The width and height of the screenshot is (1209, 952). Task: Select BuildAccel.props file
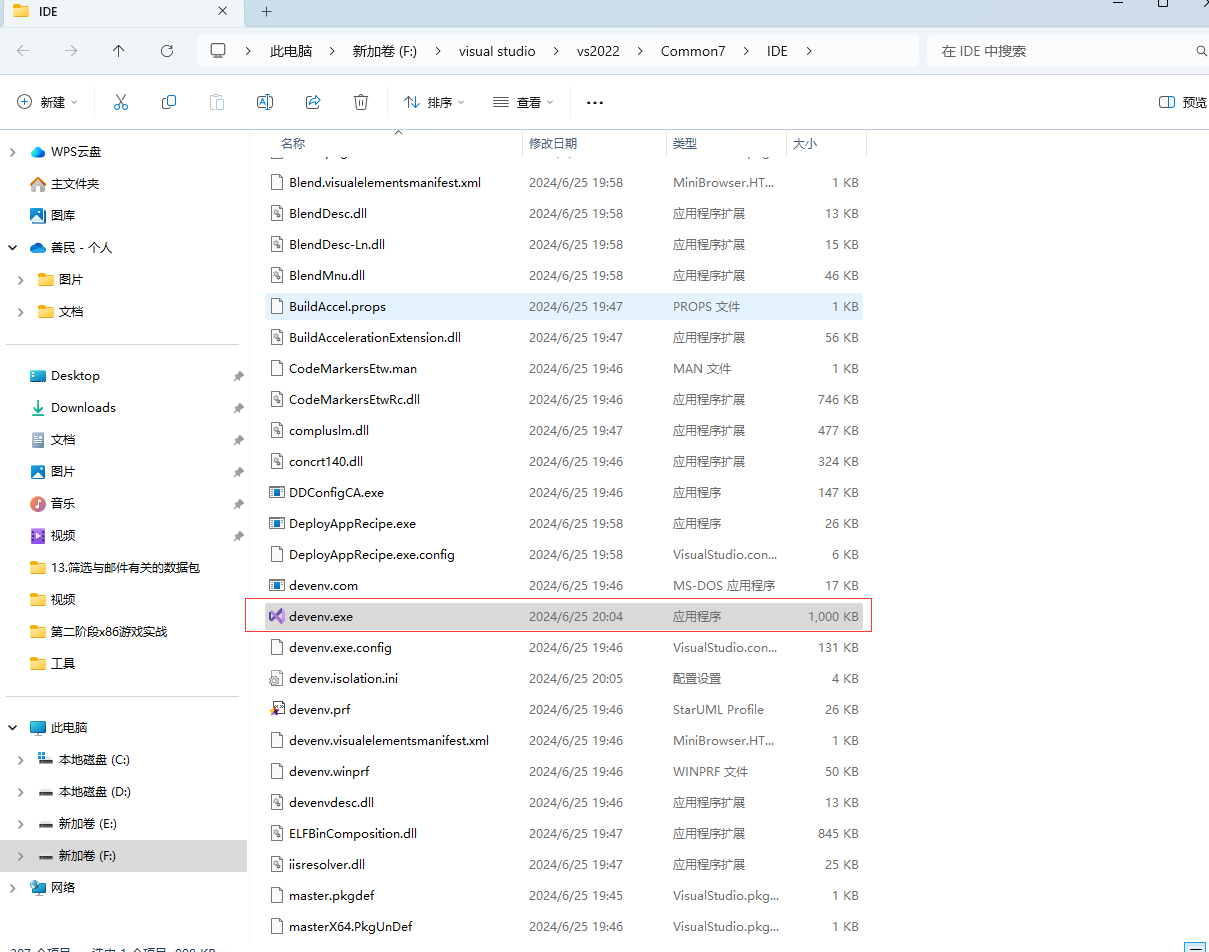(564, 306)
